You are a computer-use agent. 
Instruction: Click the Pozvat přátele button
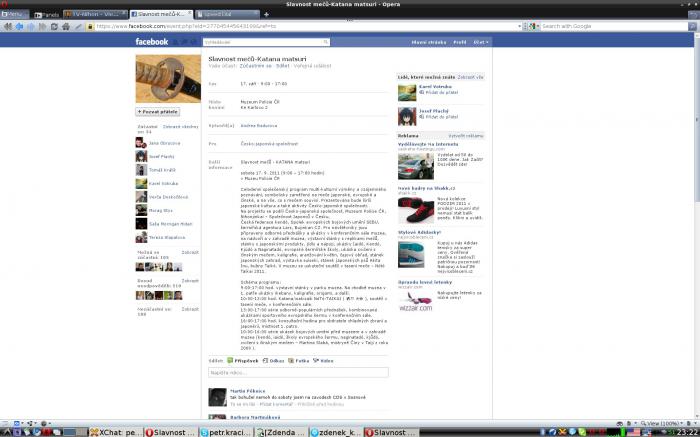(158, 112)
